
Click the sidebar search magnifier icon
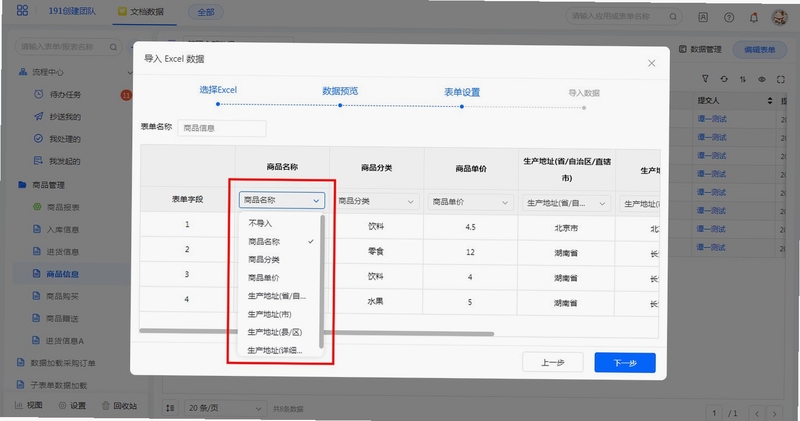[113, 47]
